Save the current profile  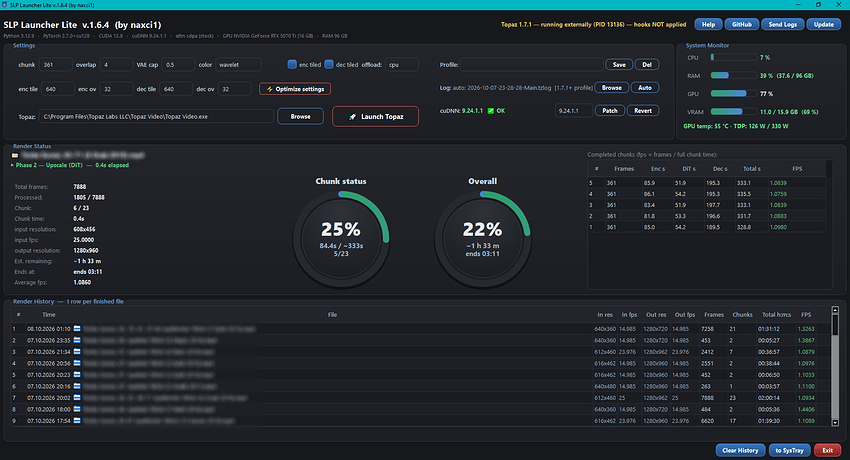[x=619, y=64]
